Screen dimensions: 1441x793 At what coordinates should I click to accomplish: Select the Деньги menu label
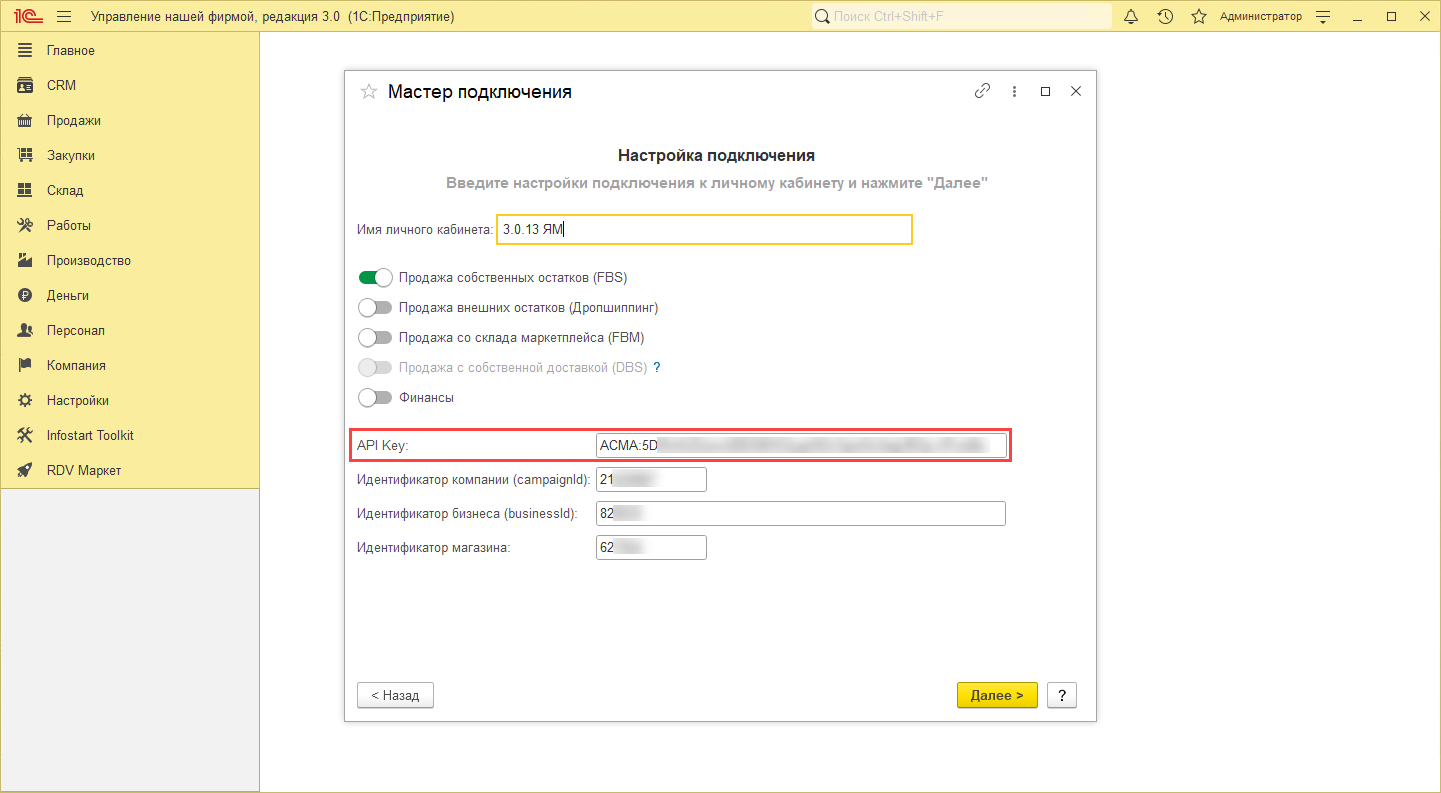[68, 295]
